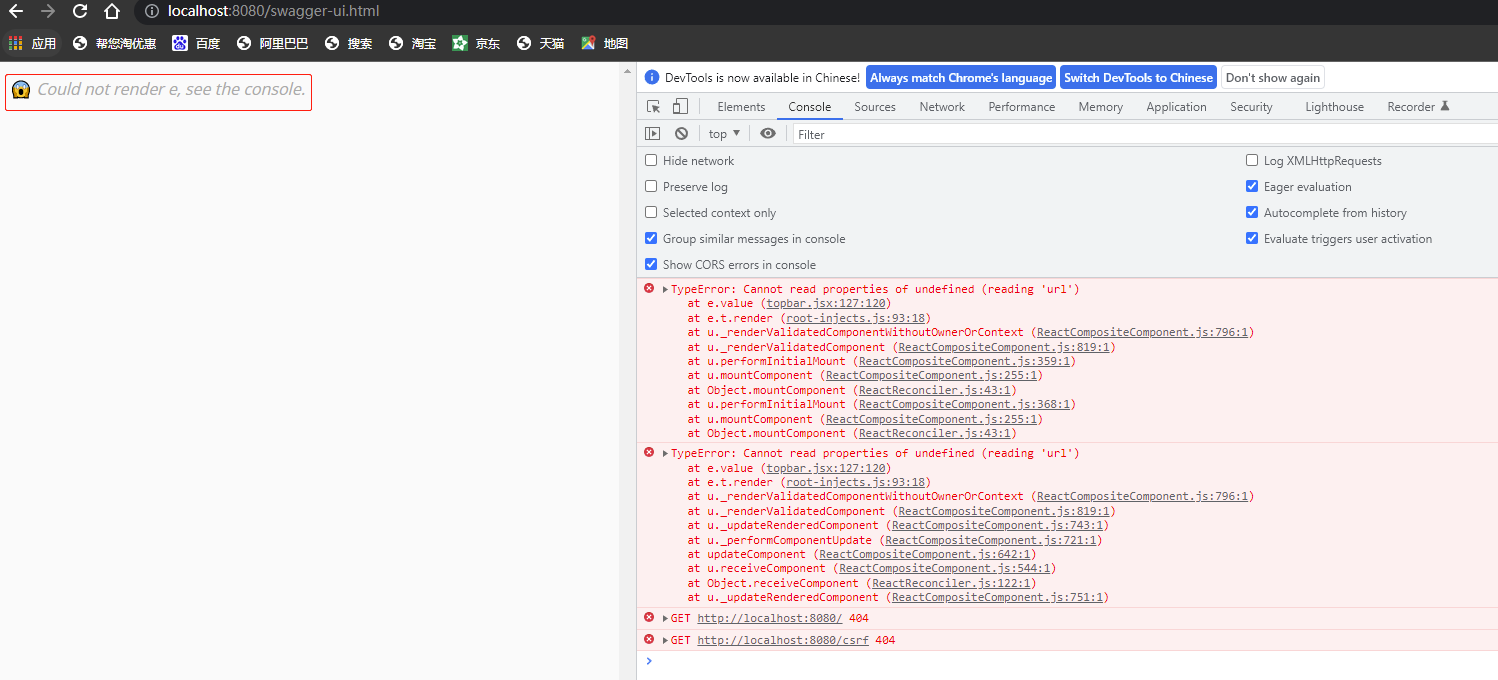1498x680 pixels.
Task: Reload the swagger-ui page
Action: [x=80, y=12]
